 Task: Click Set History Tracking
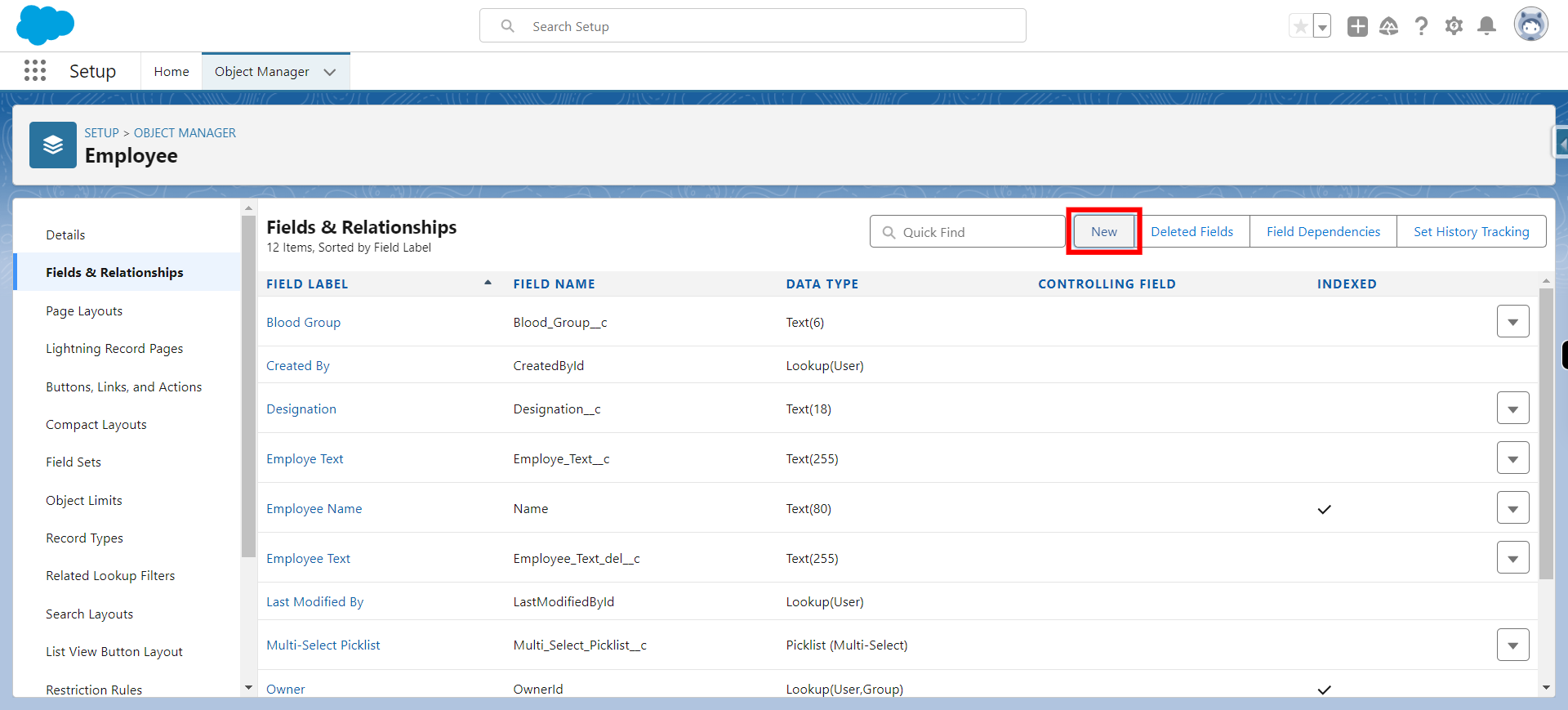coord(1472,232)
